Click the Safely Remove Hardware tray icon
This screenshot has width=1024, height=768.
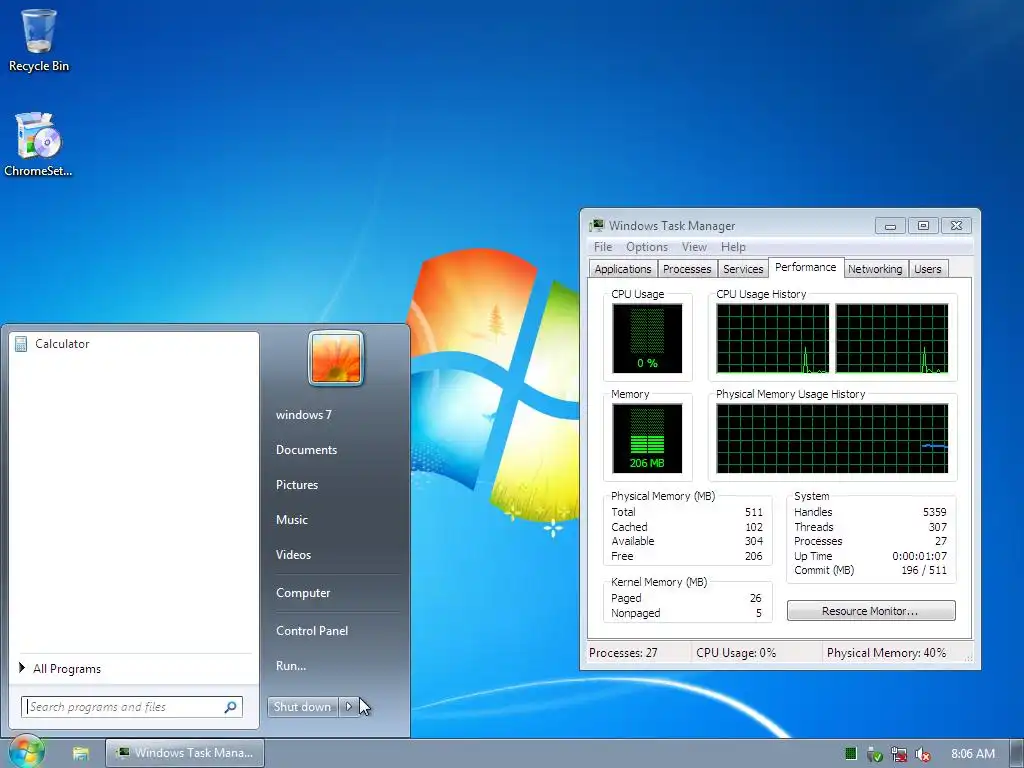point(874,754)
